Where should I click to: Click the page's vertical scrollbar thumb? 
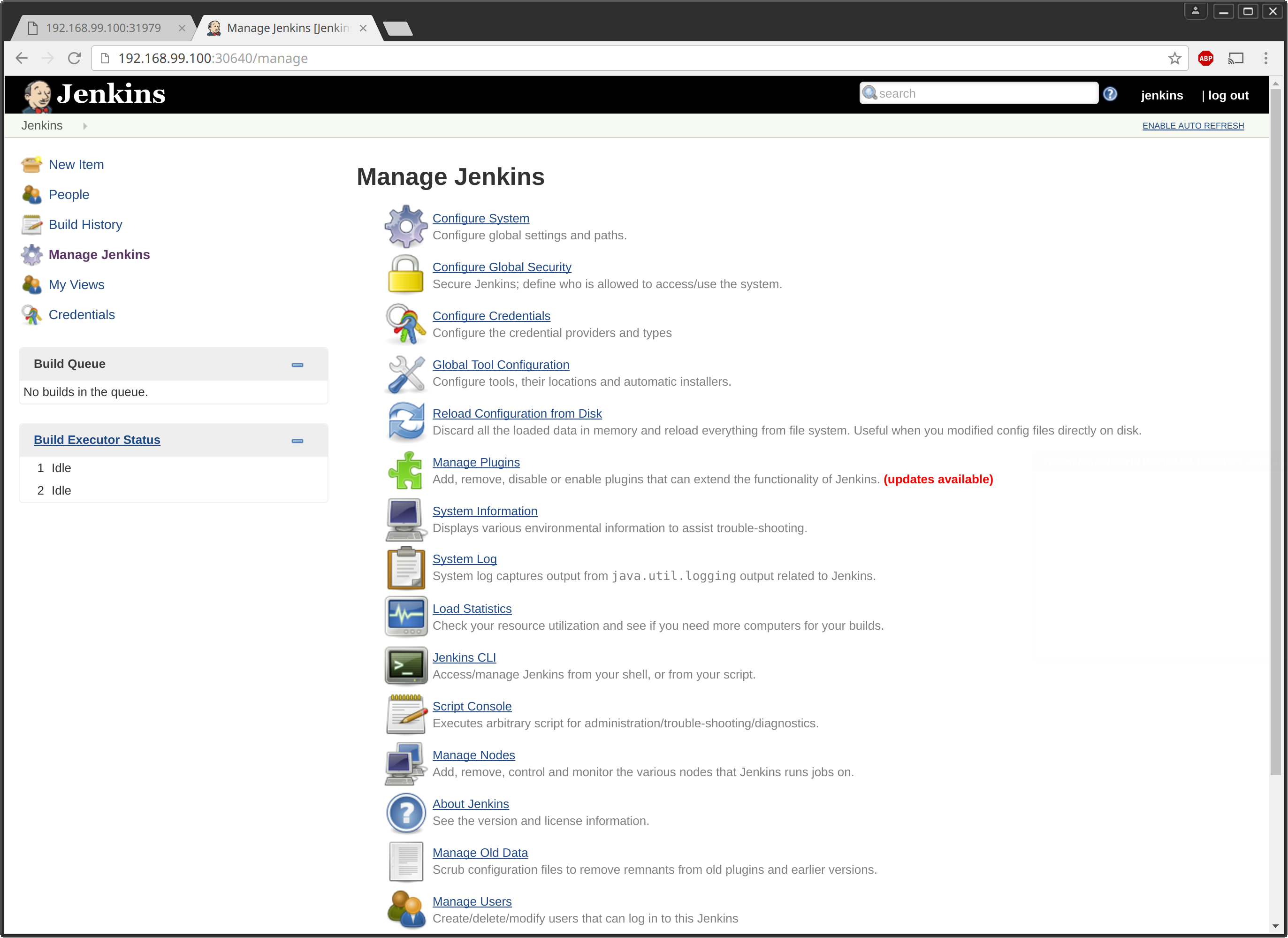pos(1275,432)
